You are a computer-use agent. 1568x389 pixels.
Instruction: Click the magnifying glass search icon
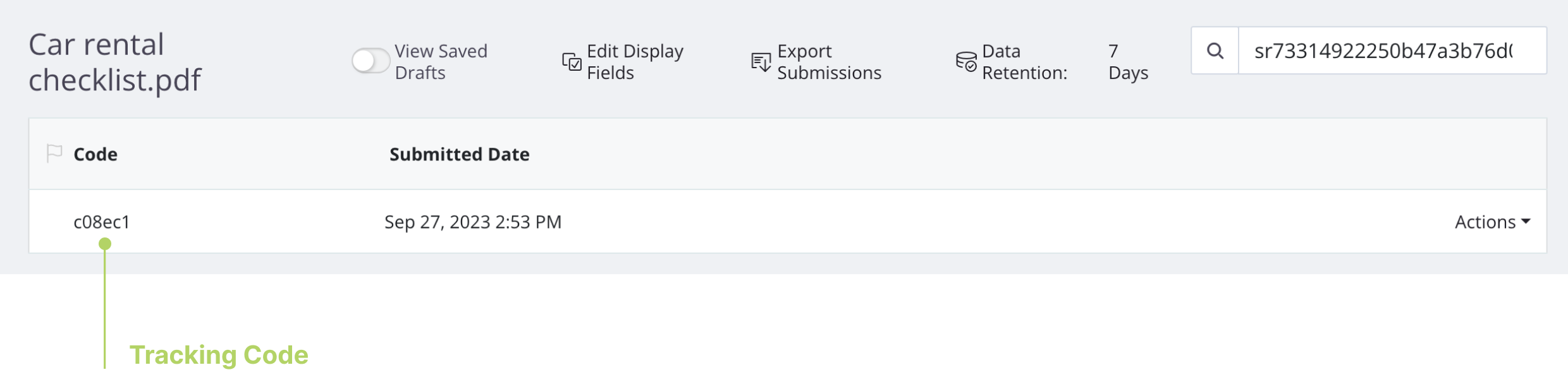tap(1215, 51)
